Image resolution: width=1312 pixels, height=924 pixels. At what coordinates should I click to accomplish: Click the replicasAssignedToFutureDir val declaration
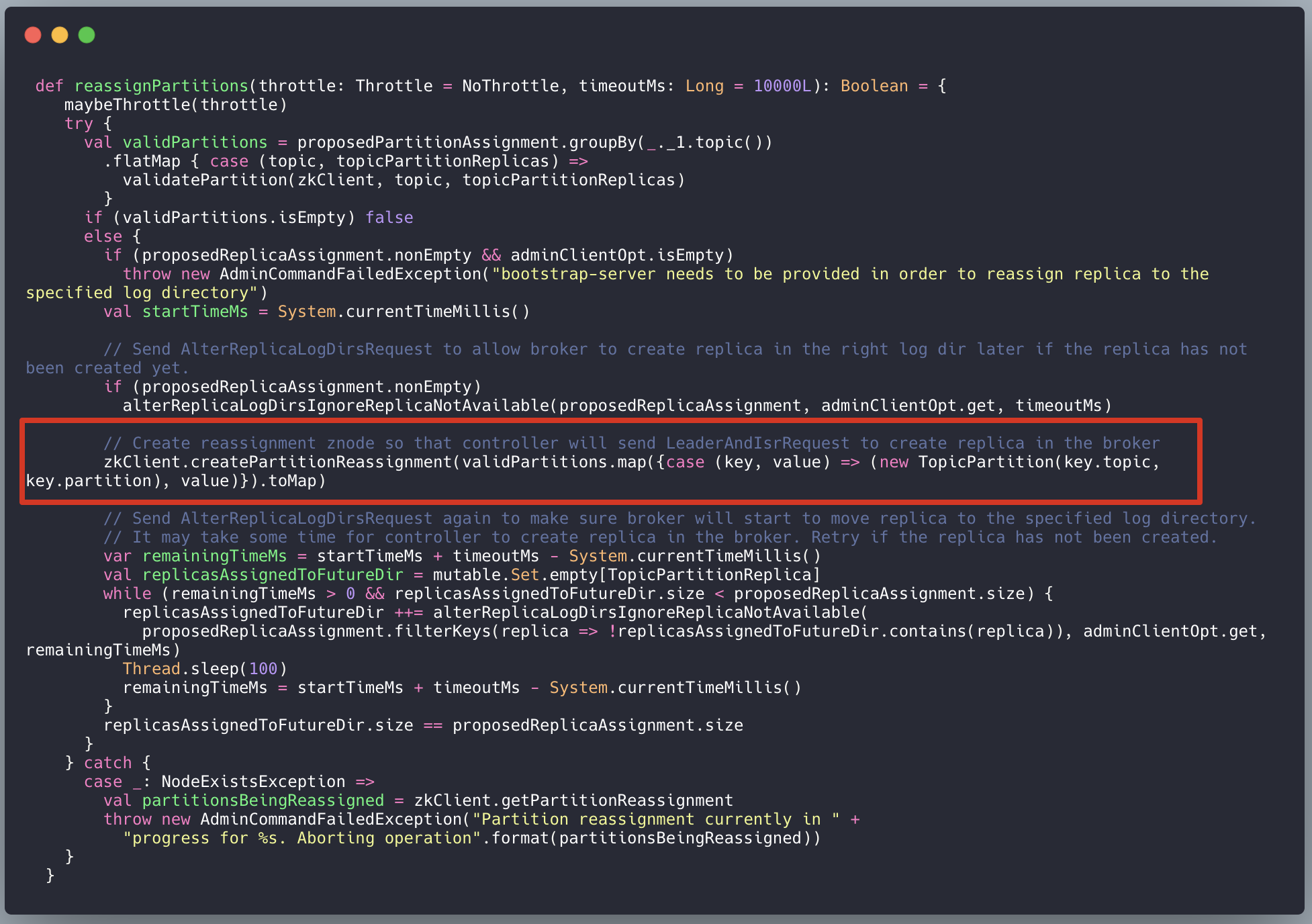272,575
